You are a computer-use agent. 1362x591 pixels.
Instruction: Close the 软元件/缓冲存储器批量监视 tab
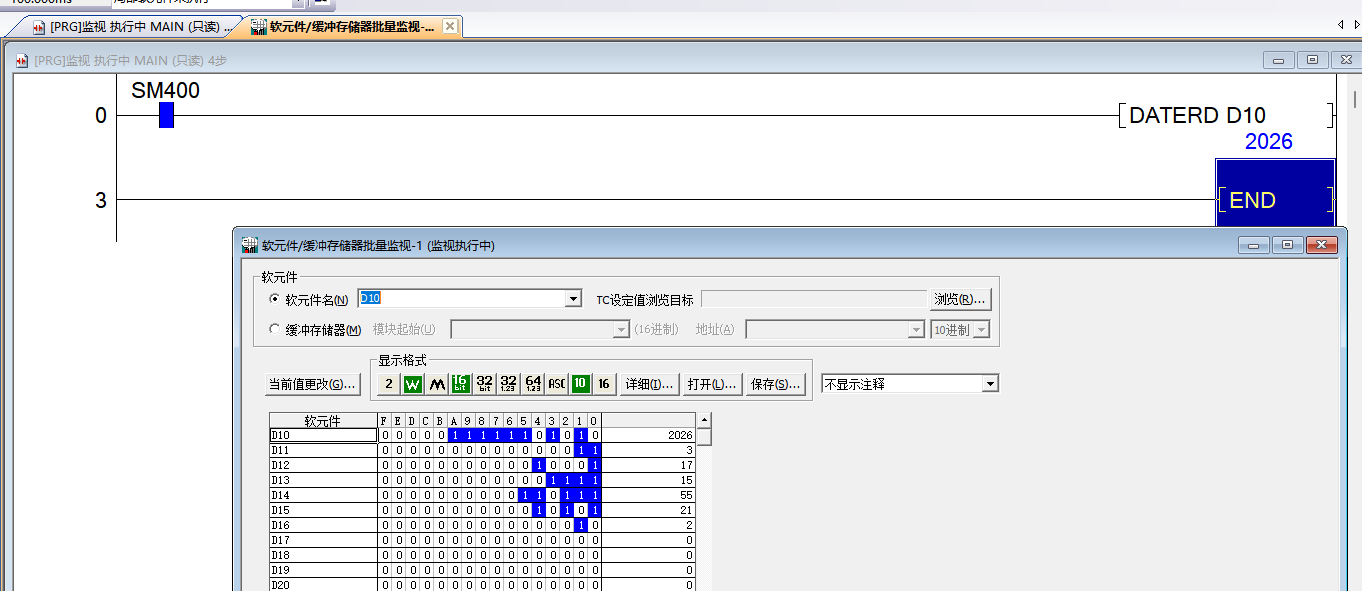tap(450, 27)
